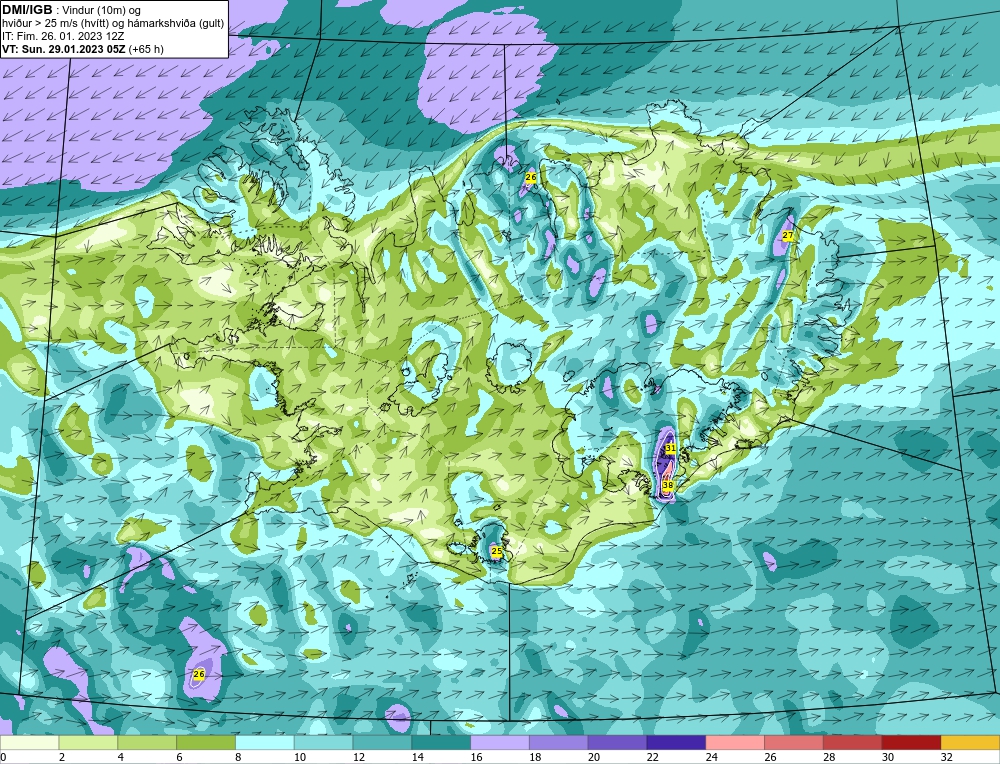The width and height of the screenshot is (1000, 764).
Task: Click the 'IT: Fim. 26. 01. 2023 12Z' line
Action: coord(62,36)
